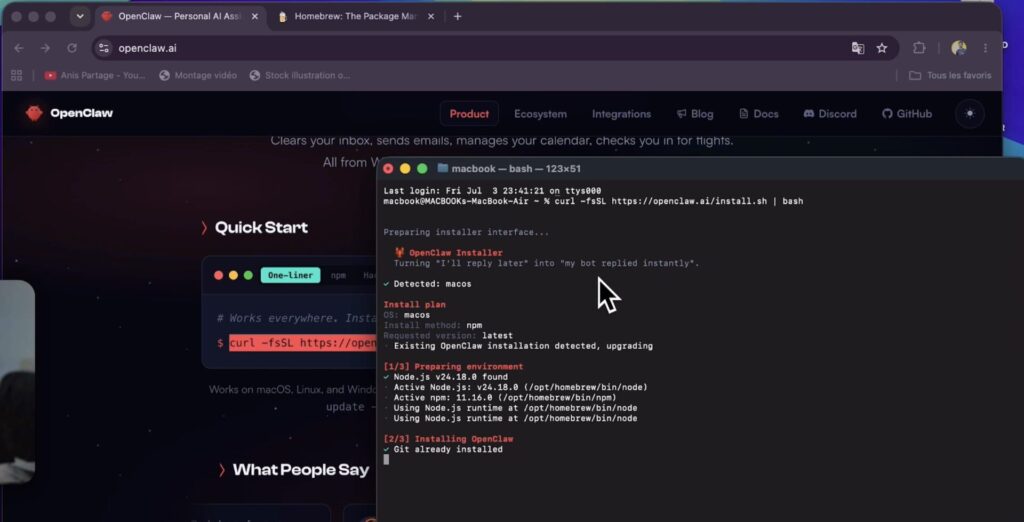Click the Chrome profile avatar

(x=958, y=48)
